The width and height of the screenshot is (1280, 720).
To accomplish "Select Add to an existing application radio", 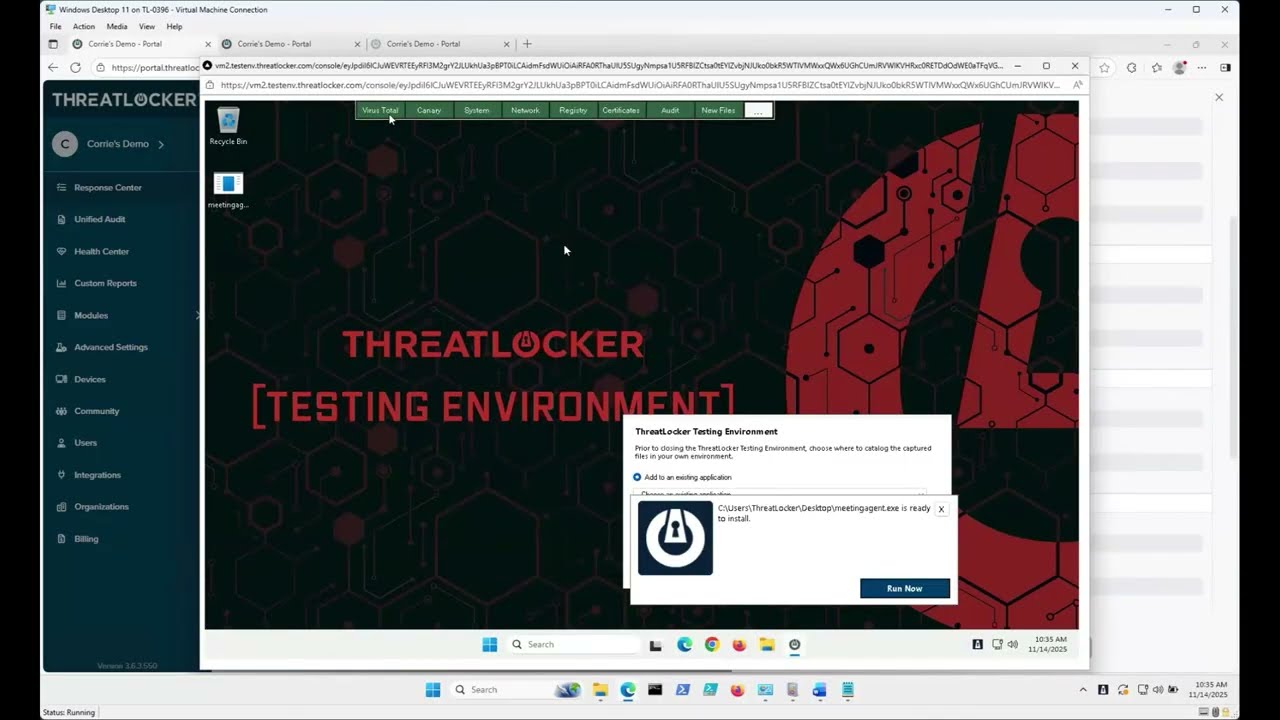I will click(x=637, y=477).
